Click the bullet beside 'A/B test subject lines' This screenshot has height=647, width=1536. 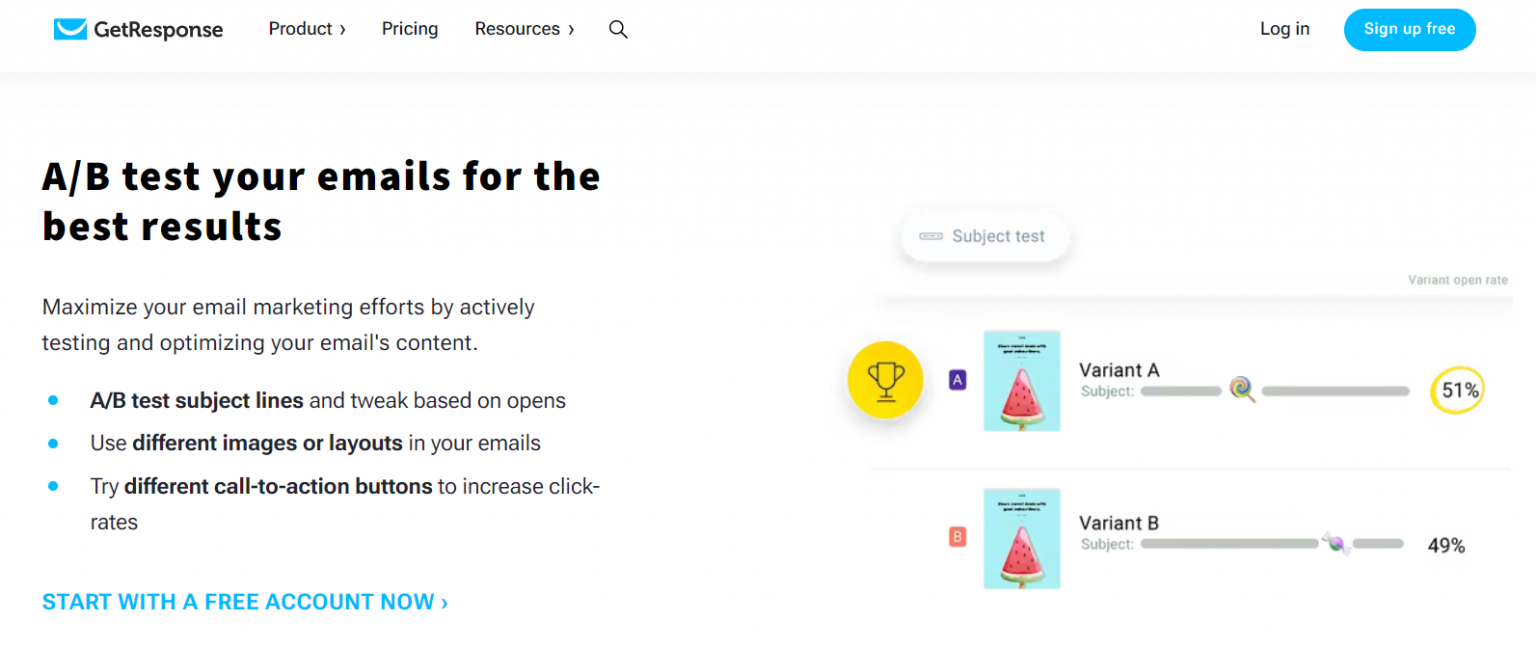tap(53, 398)
